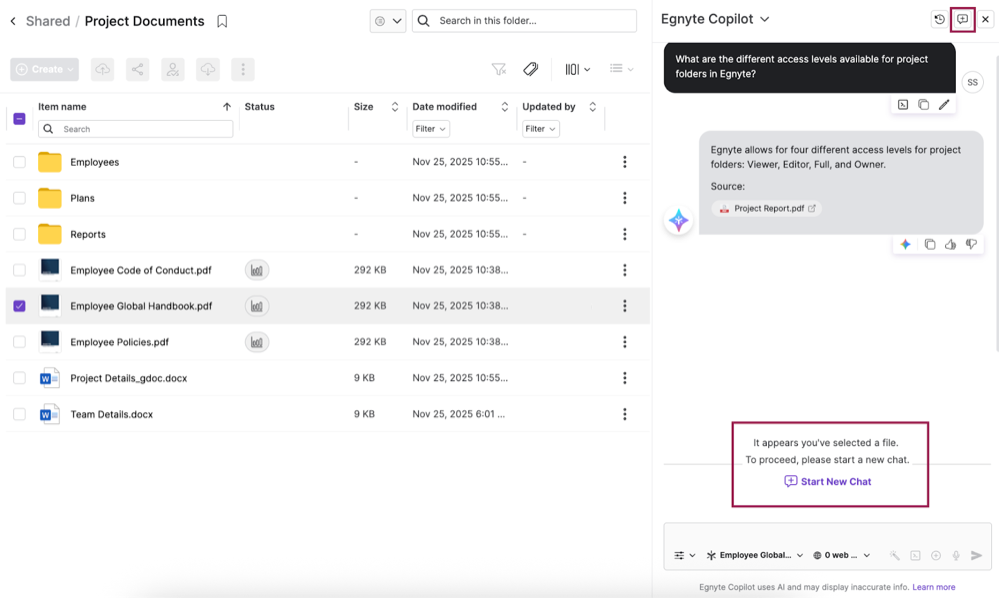Open the Project Report.pdf source link
This screenshot has height=598, width=999.
(x=768, y=209)
